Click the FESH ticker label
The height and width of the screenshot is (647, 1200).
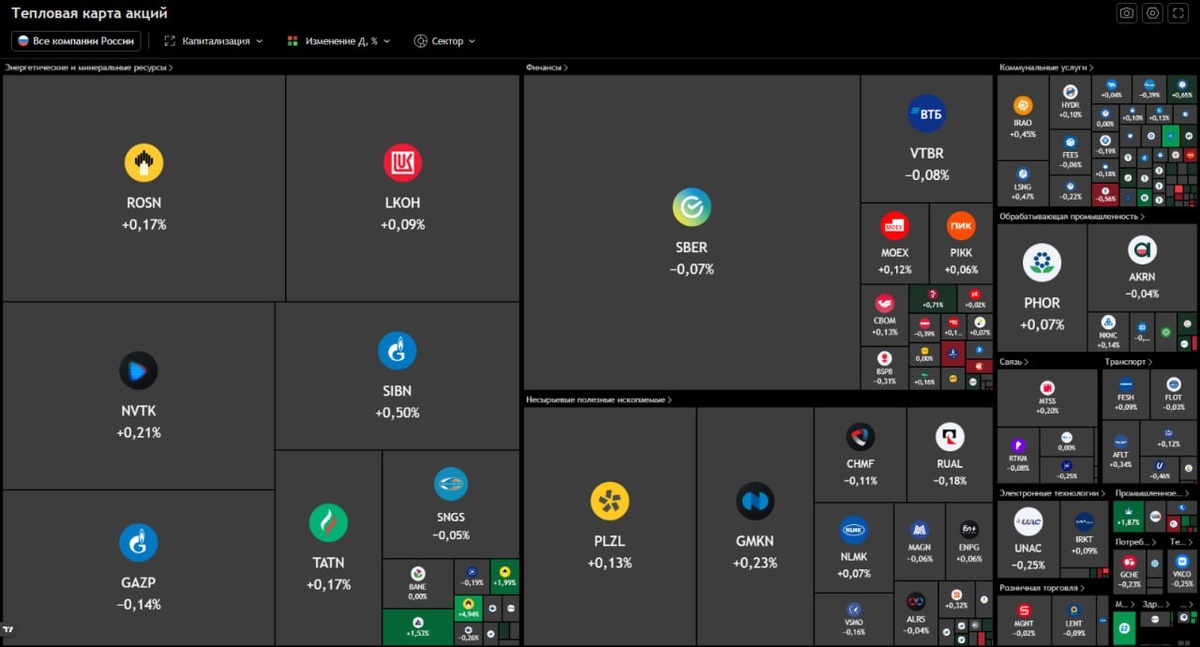coord(1126,397)
